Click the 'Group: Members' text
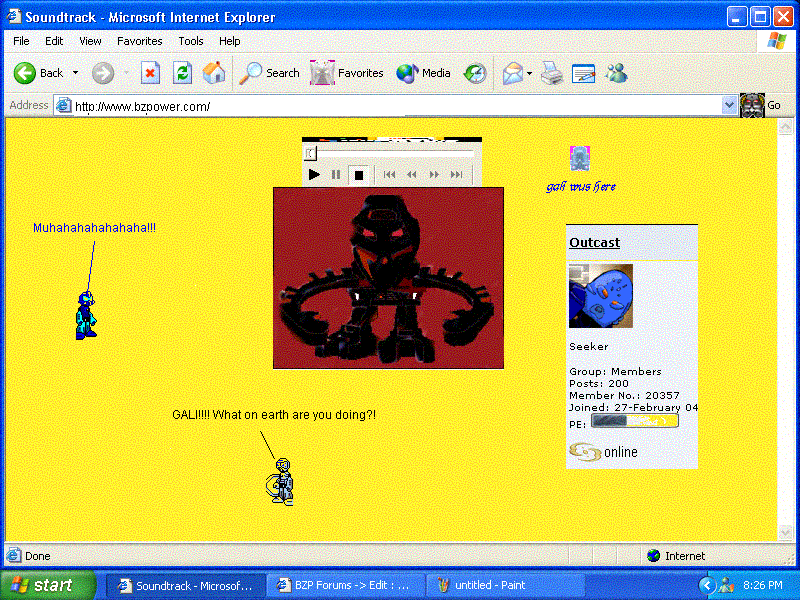Screen dimensions: 800x600 615,371
